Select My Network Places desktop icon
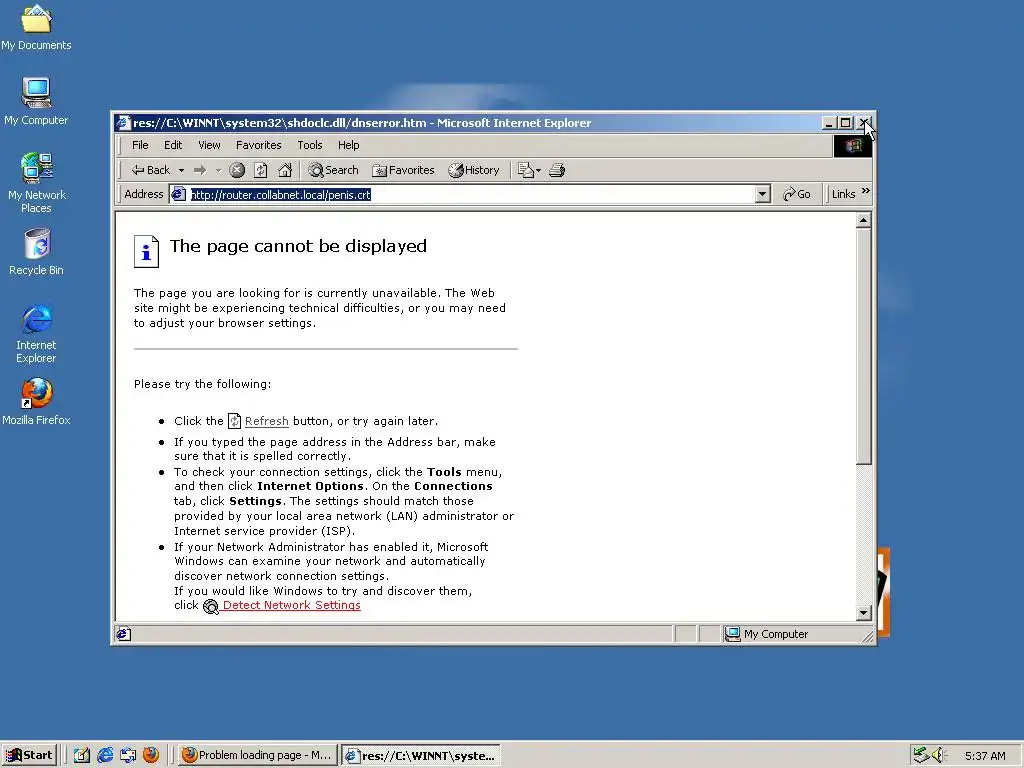Screen dimensions: 1024x768 click(x=37, y=183)
